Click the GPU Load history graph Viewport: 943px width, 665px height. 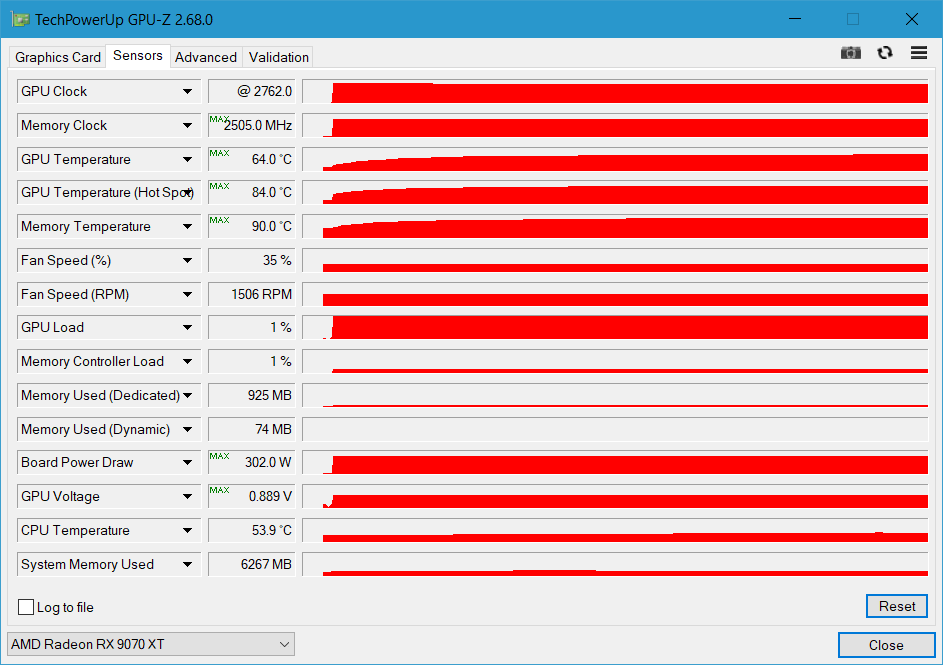point(615,327)
